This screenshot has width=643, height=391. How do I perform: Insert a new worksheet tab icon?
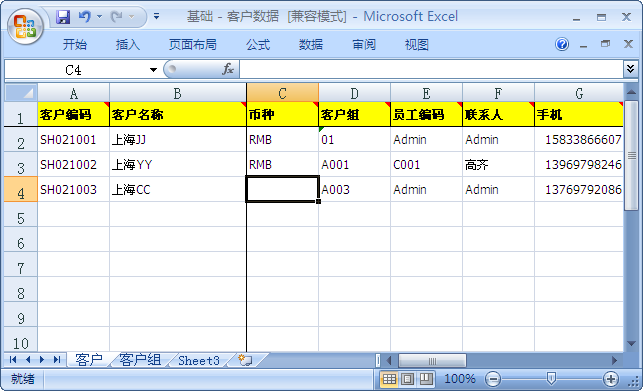click(x=245, y=360)
